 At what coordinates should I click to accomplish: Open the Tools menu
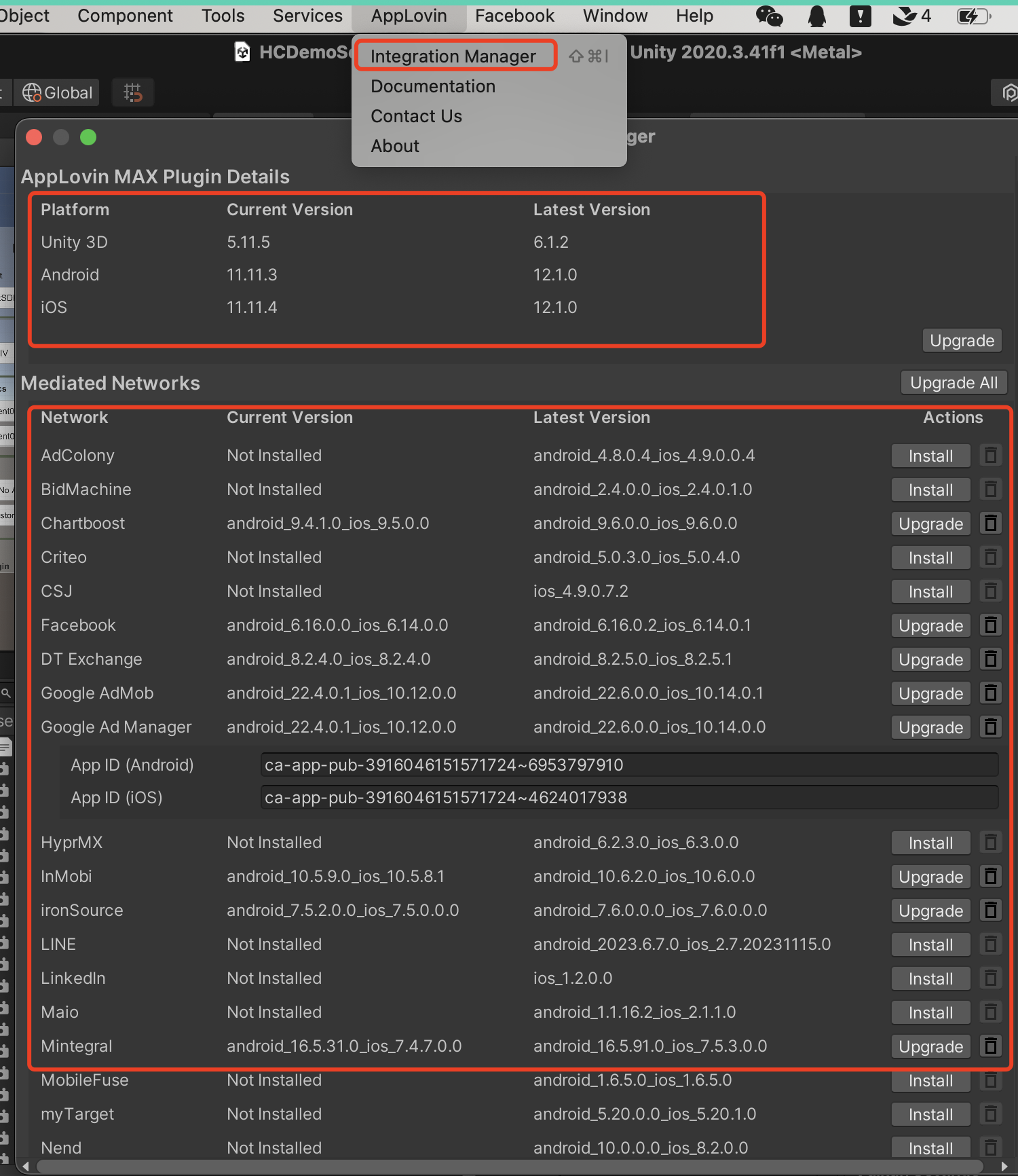(223, 16)
